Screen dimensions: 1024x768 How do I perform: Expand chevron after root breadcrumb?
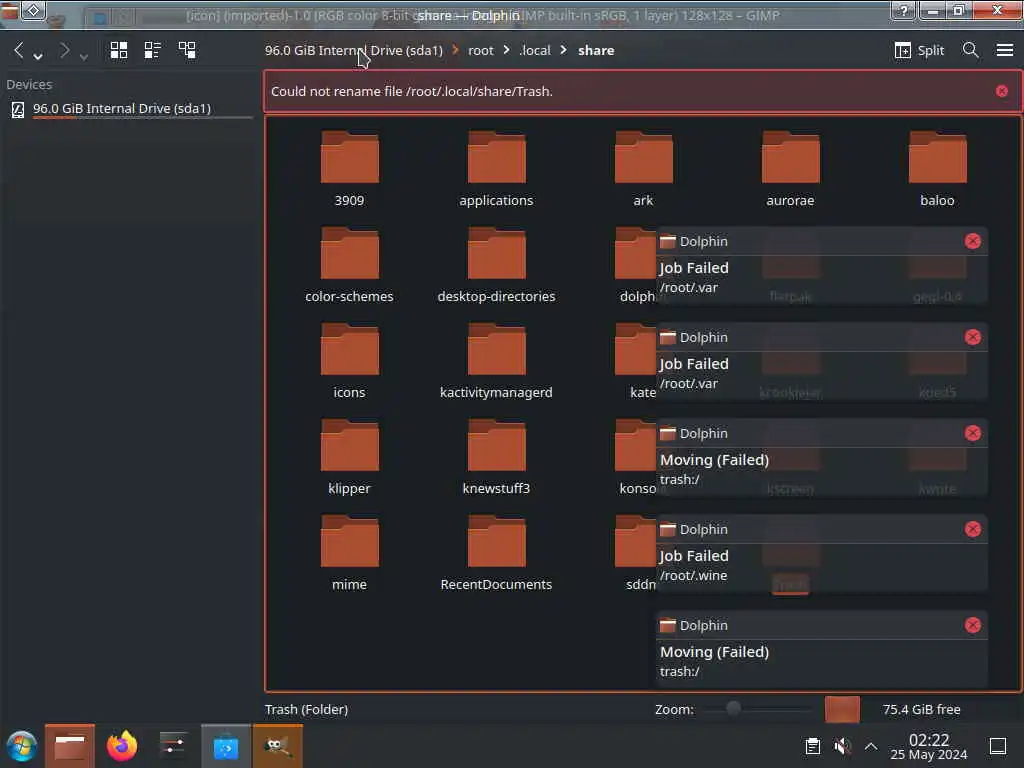506,50
